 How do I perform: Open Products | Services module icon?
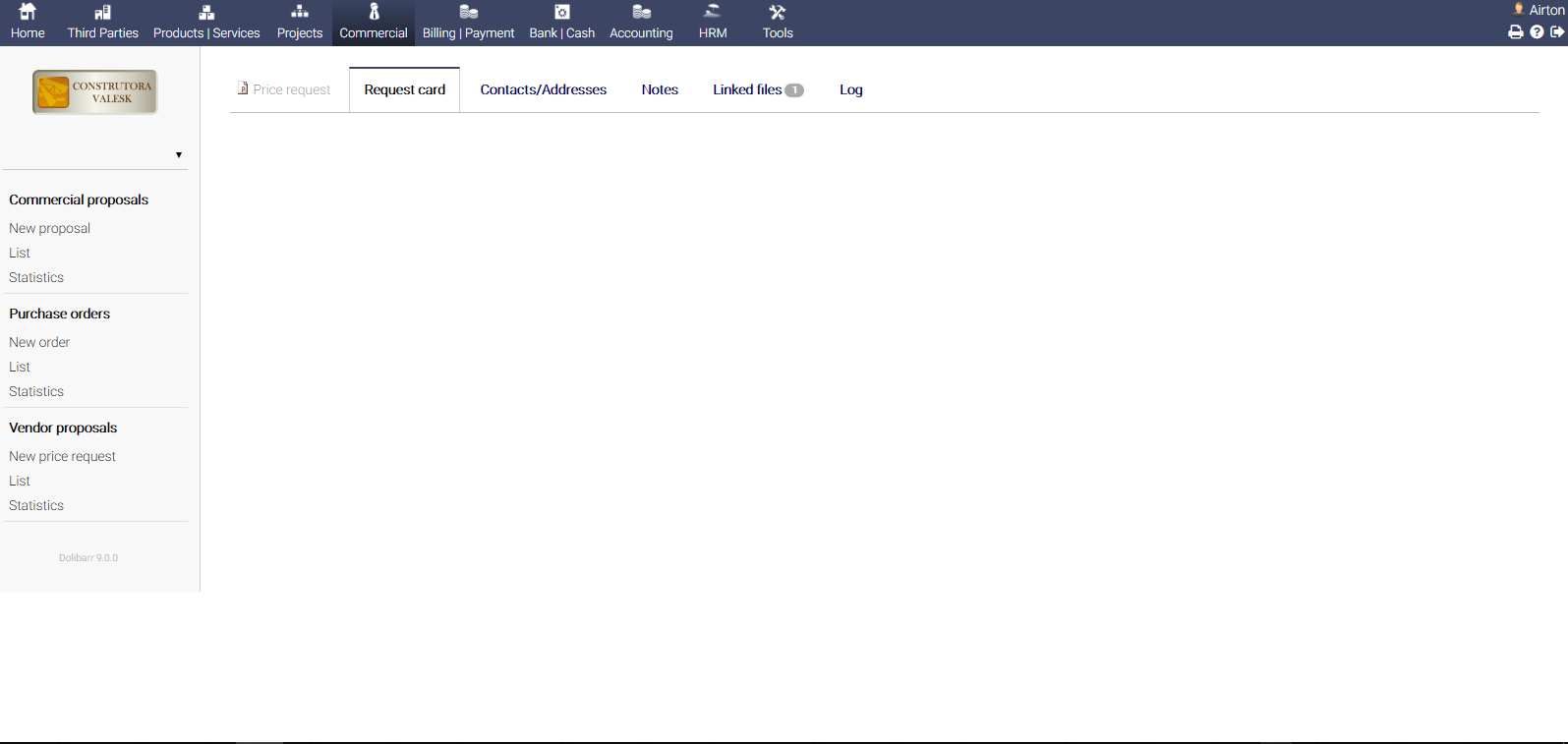[206, 13]
